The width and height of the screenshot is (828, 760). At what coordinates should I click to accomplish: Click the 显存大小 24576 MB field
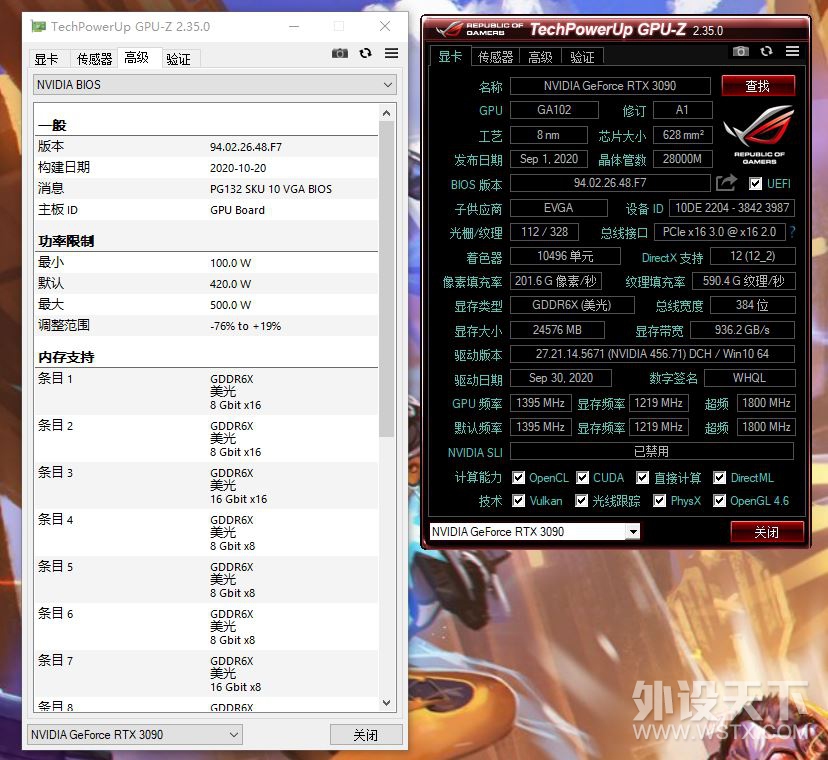(557, 330)
